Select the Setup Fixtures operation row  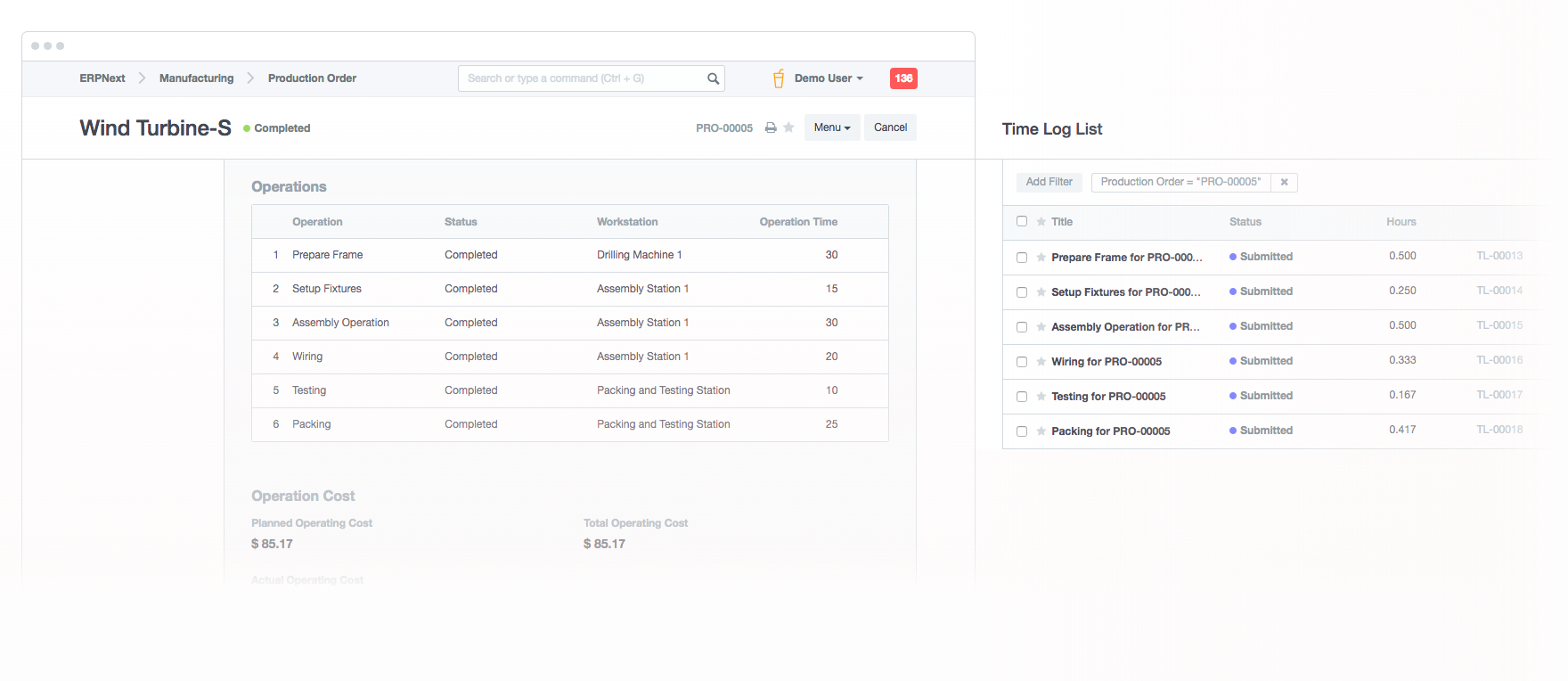[x=570, y=289]
